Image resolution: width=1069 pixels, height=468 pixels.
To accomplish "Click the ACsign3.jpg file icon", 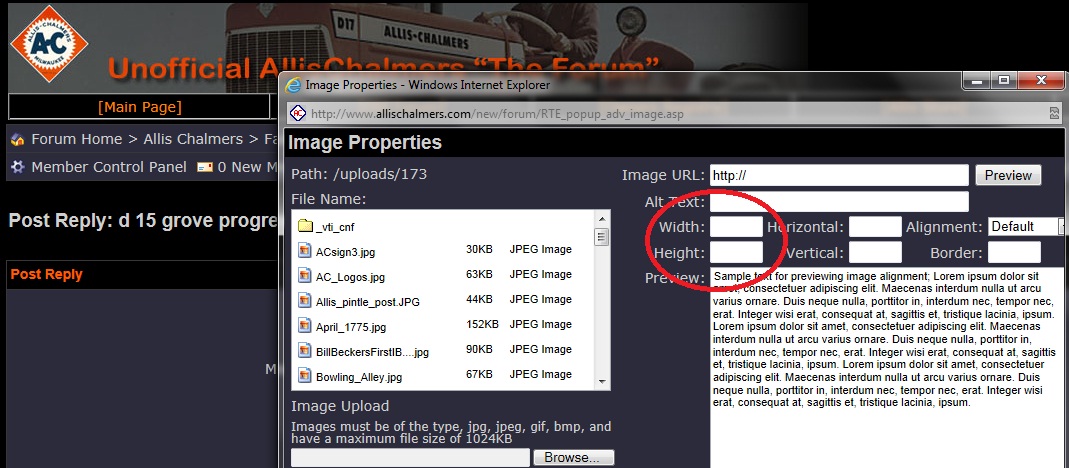I will pyautogui.click(x=305, y=251).
